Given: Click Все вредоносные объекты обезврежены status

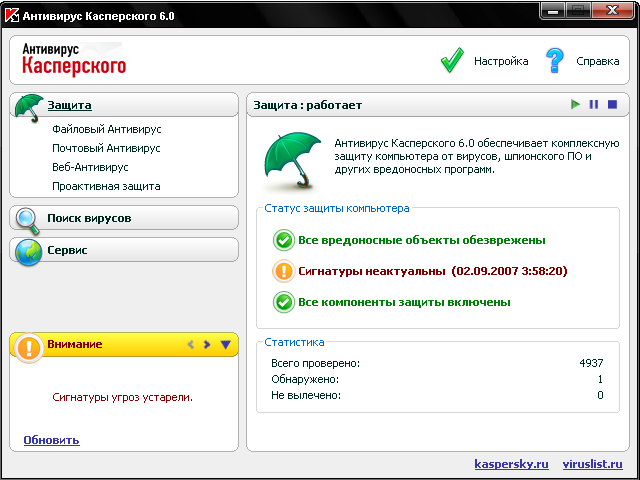Looking at the screenshot, I should pos(422,240).
